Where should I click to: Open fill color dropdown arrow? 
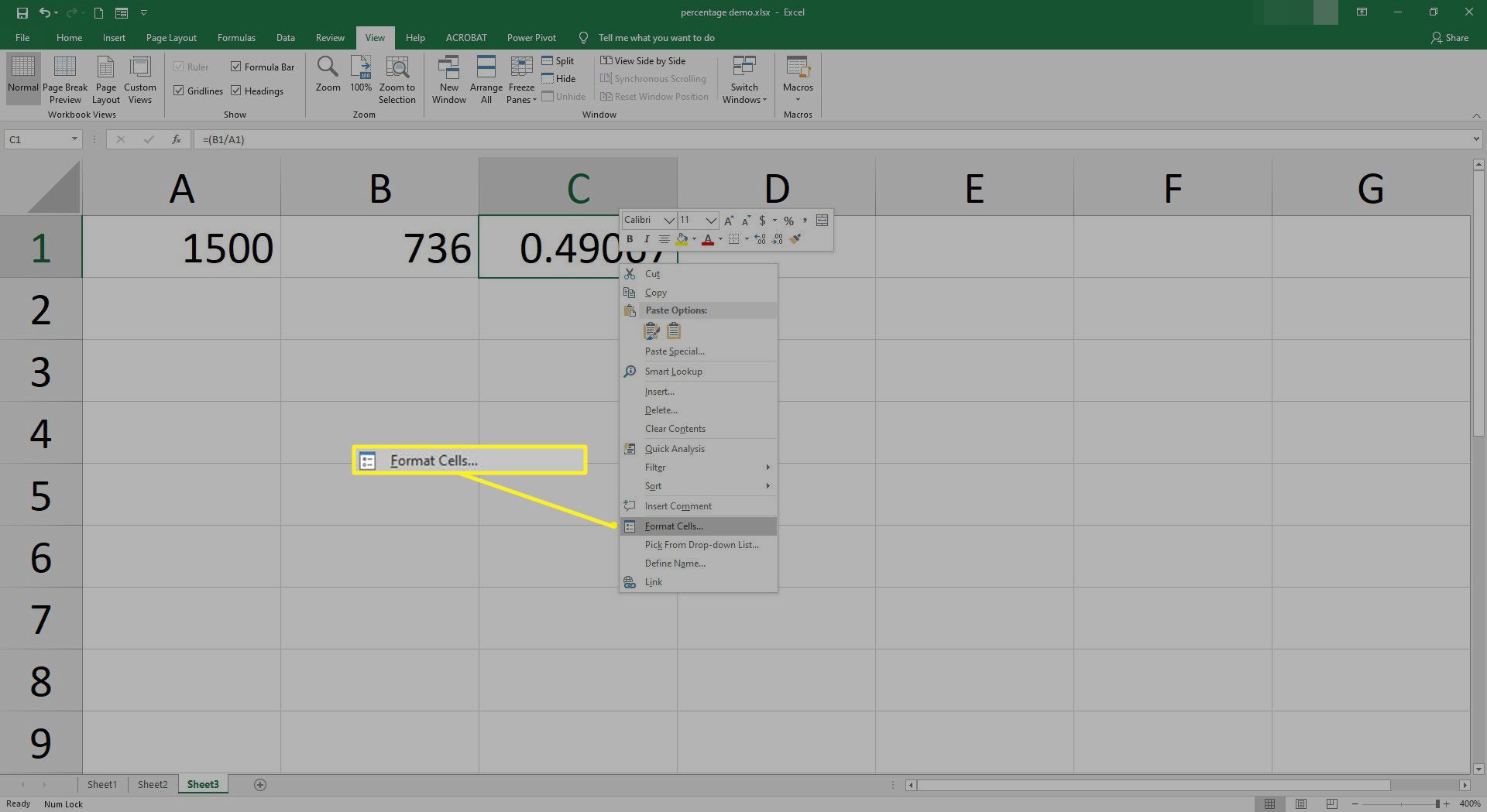(x=694, y=239)
